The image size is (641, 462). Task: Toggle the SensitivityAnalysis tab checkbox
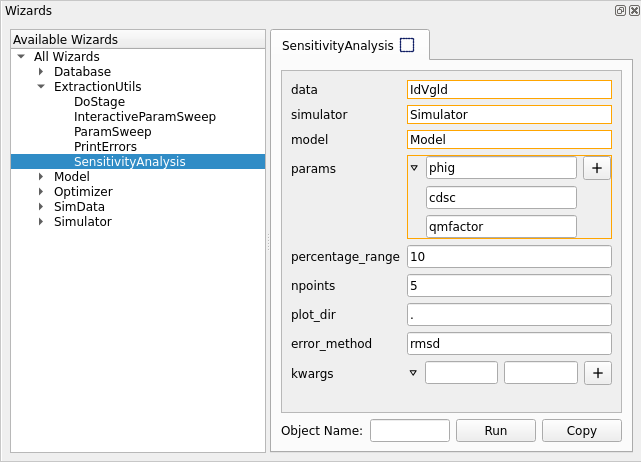coord(406,45)
